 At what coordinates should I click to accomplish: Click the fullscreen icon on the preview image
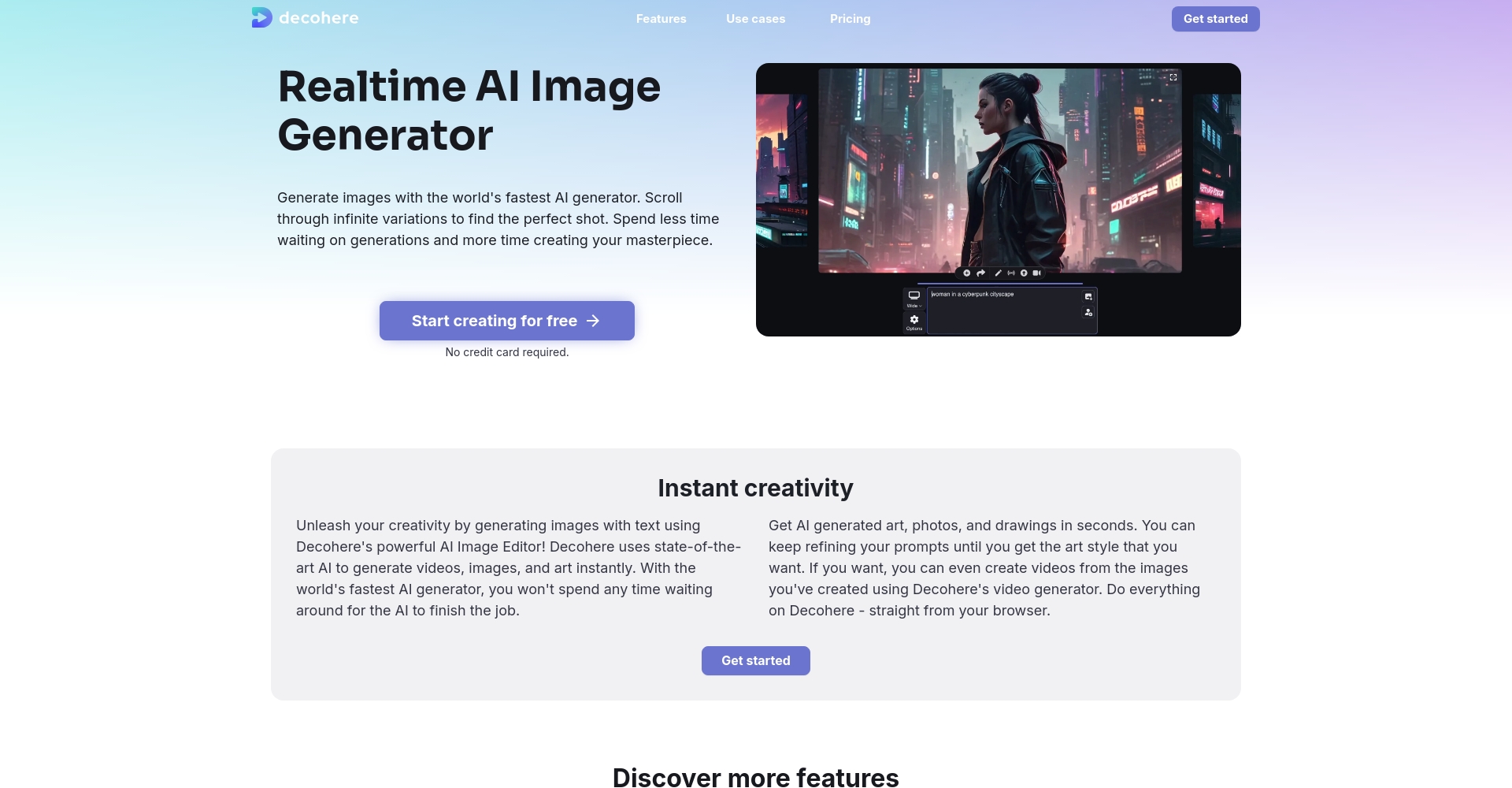pos(1173,77)
